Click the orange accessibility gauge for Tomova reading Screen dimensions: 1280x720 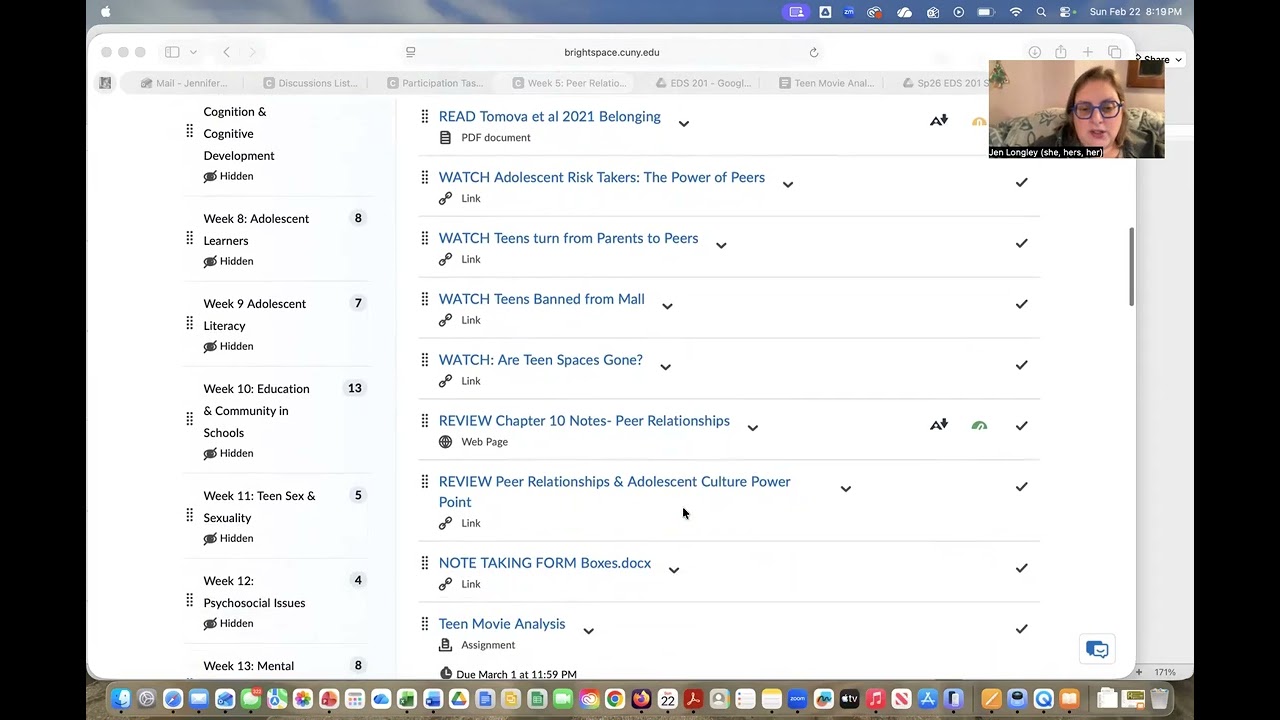coord(979,121)
